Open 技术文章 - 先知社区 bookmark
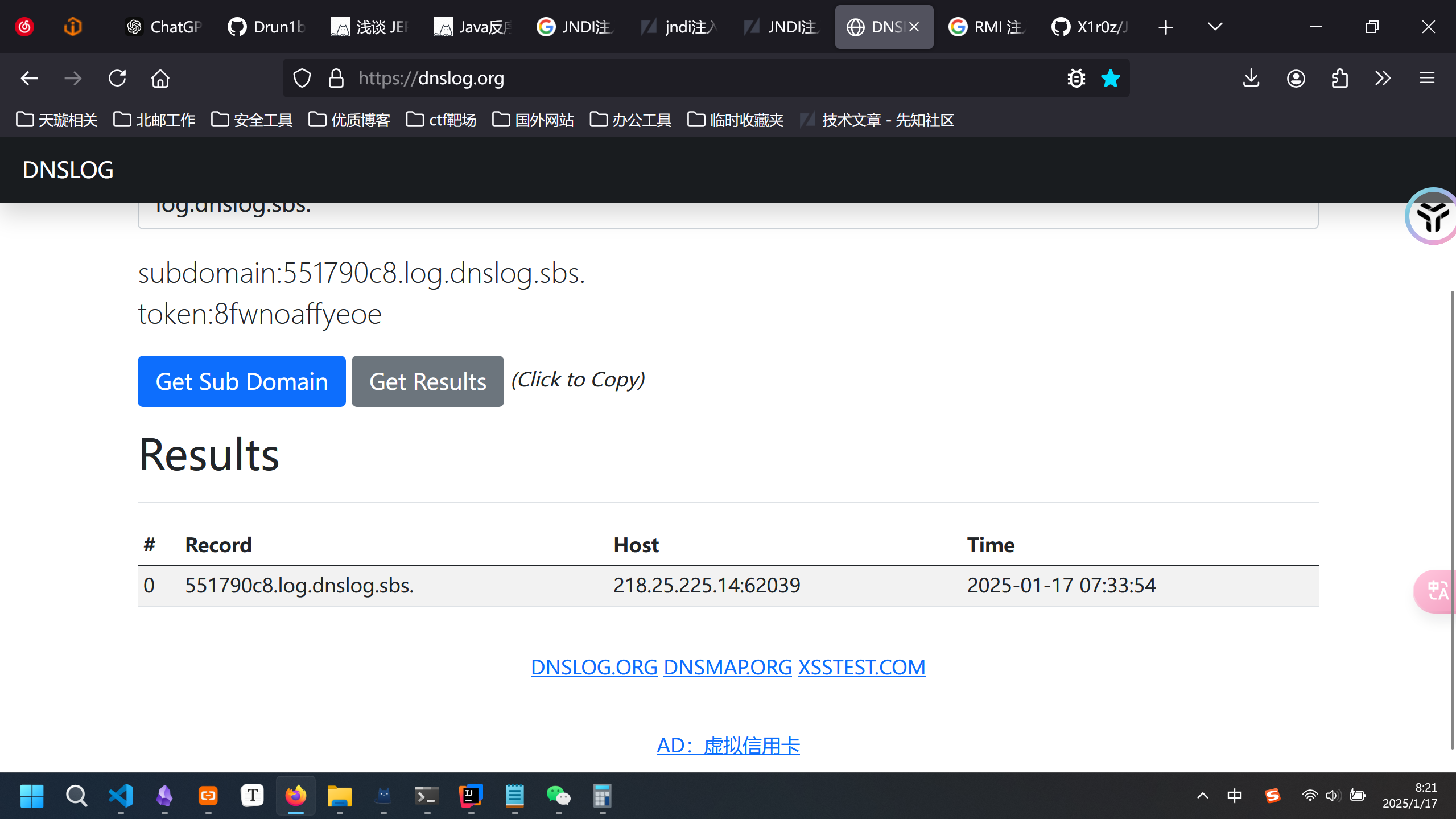Screen dimensions: 1456x819 point(877,120)
